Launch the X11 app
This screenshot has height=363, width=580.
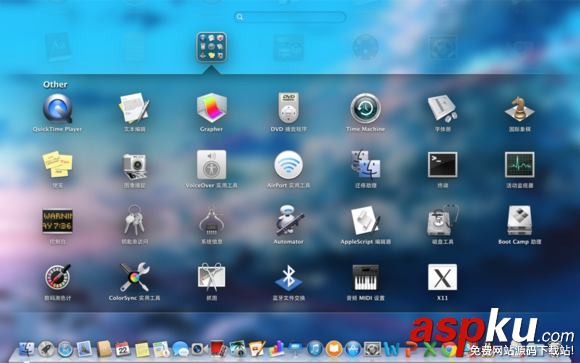tap(442, 277)
